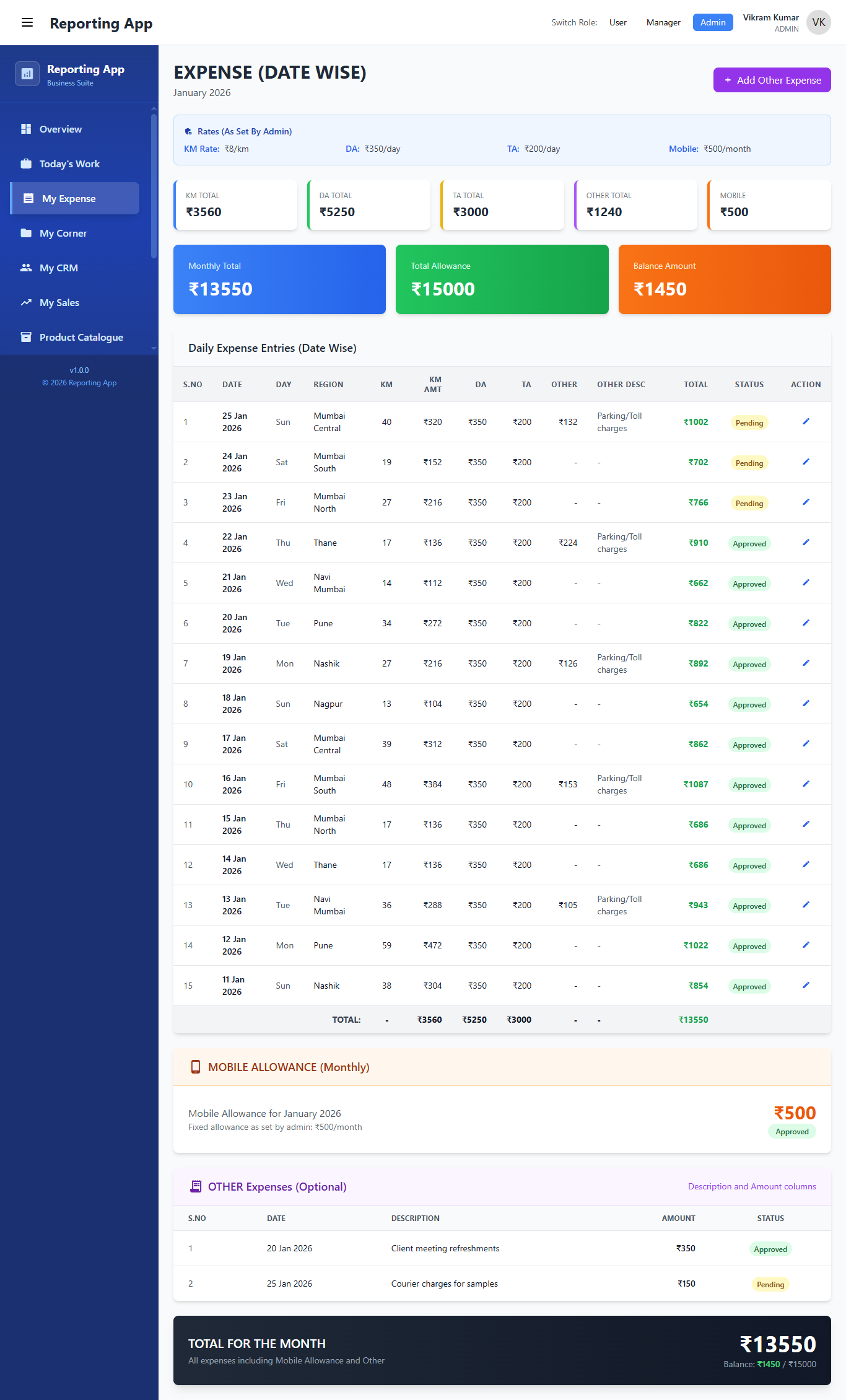This screenshot has height=1400, width=846.
Task: Navigate to My Sales
Action: click(x=59, y=303)
